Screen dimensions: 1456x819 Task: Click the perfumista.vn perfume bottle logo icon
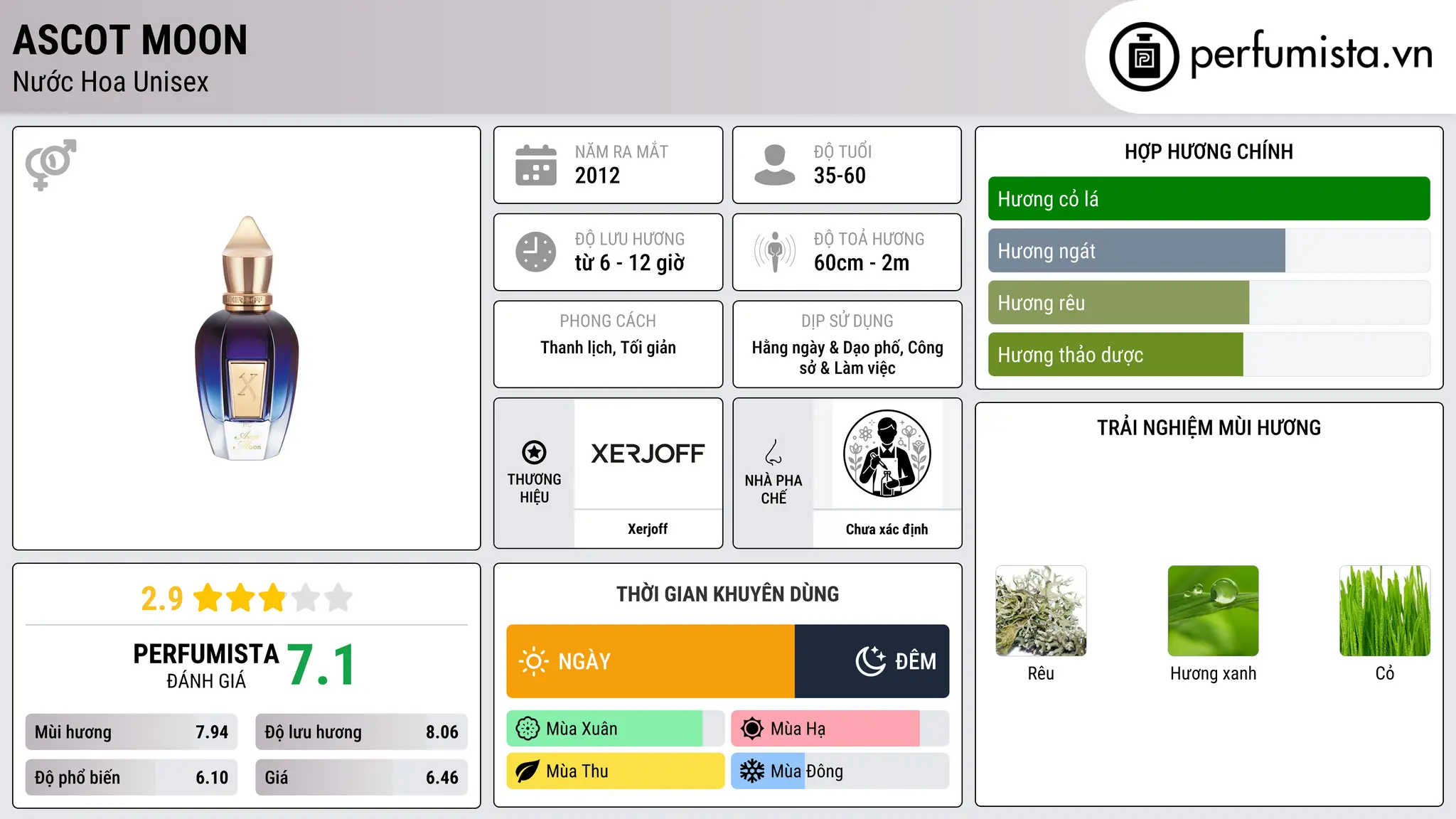click(1144, 57)
